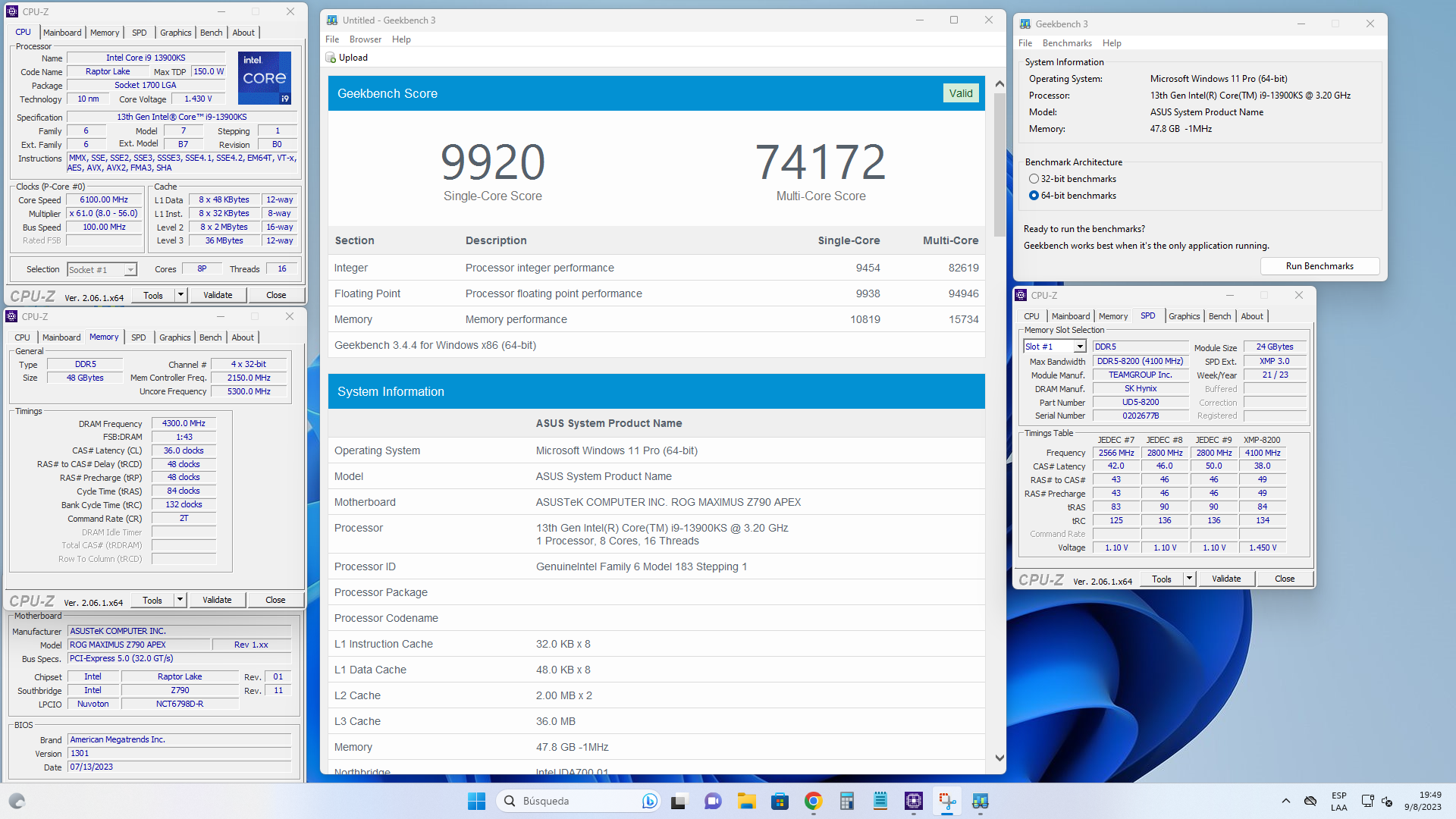Click title bar icon of small Geekbench 3 window

(1025, 24)
